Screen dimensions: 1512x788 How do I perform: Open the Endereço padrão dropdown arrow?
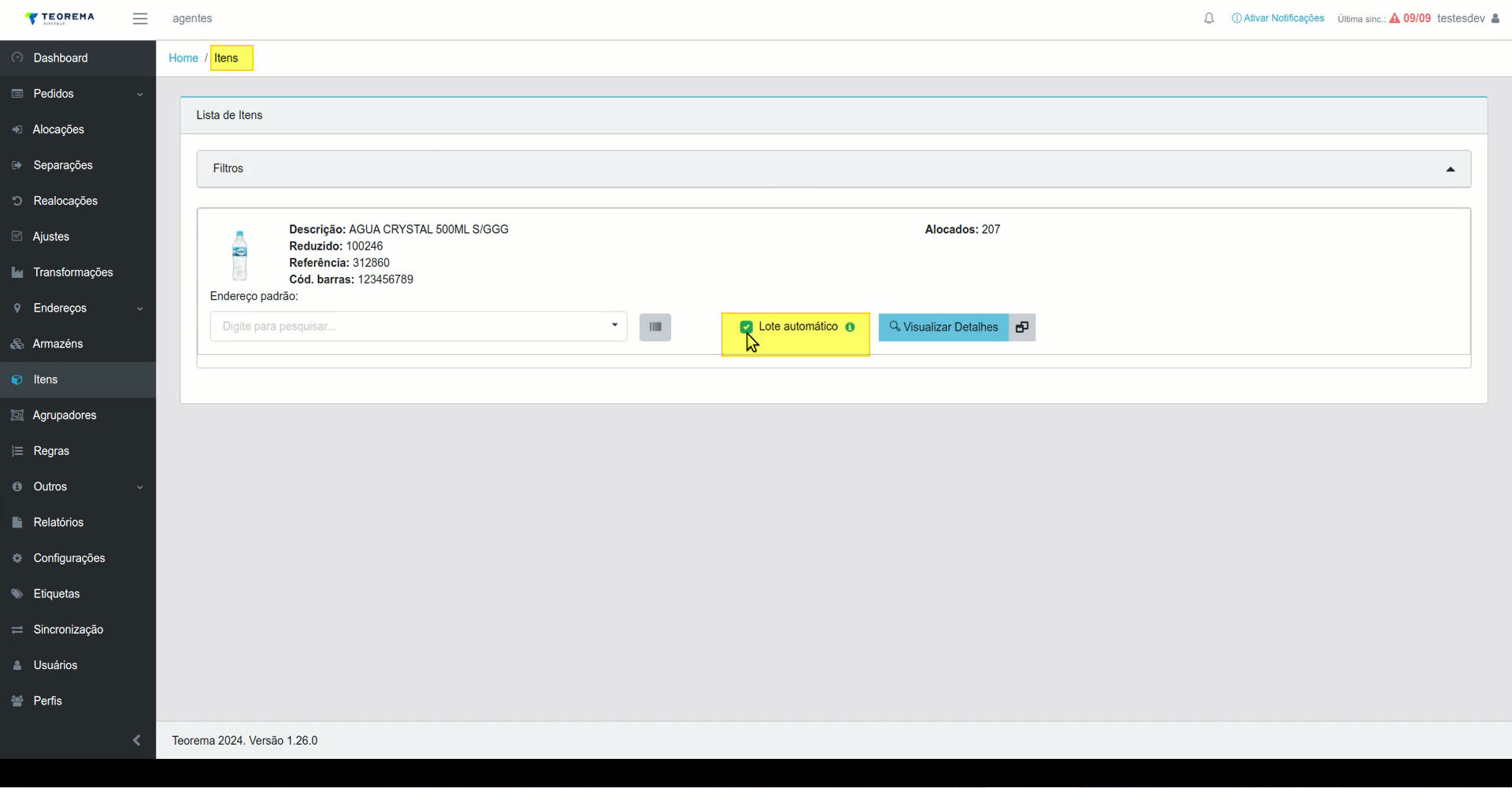point(615,325)
